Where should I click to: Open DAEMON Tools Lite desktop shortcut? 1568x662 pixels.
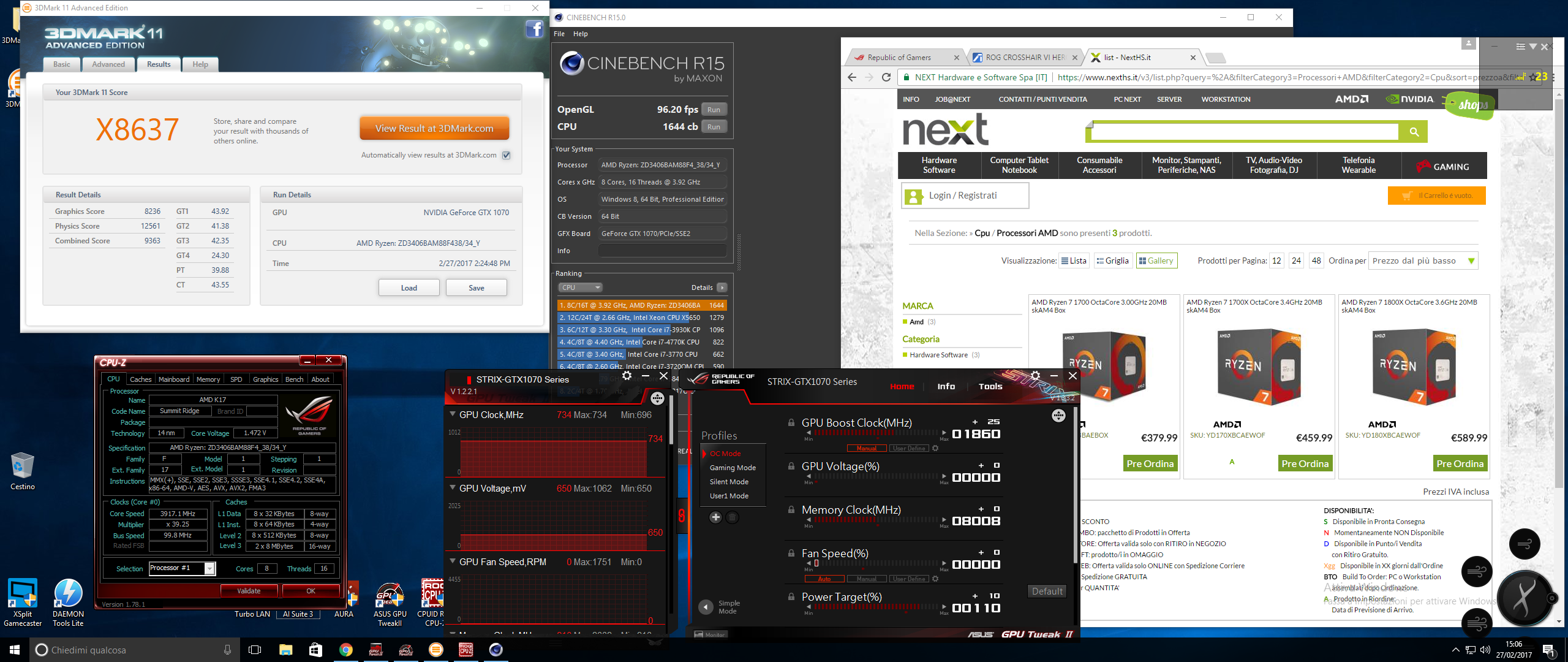(68, 603)
